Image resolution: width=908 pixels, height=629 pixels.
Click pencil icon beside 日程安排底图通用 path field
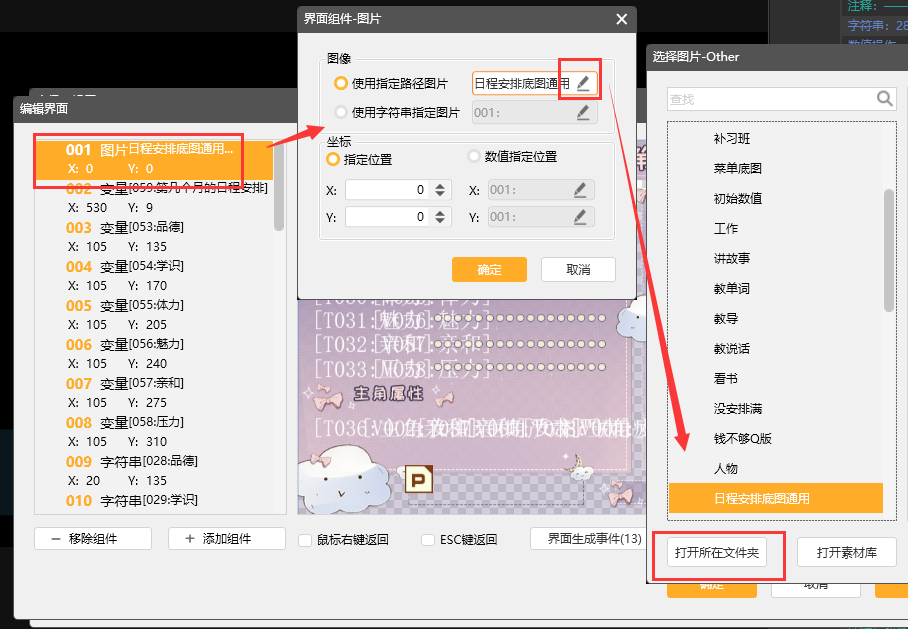tap(583, 84)
